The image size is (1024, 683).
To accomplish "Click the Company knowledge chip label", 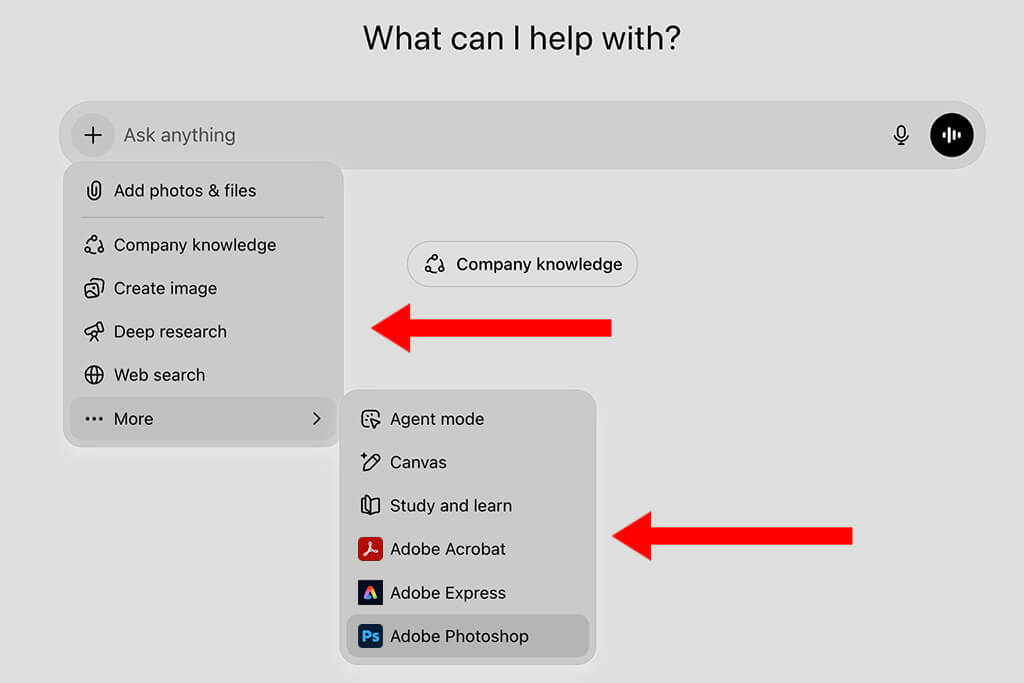I will point(539,264).
